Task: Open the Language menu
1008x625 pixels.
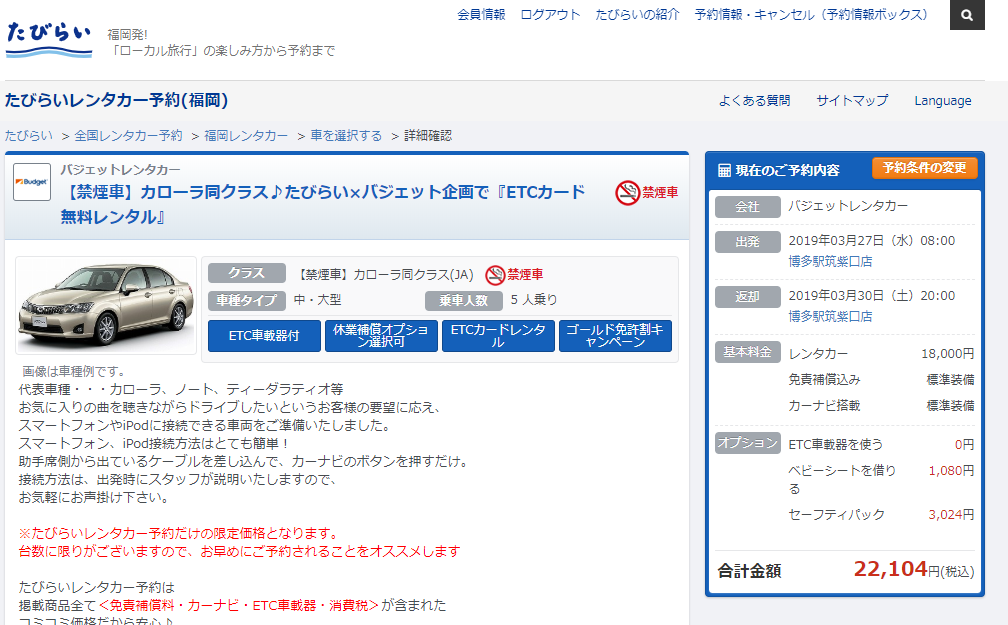Action: 943,100
